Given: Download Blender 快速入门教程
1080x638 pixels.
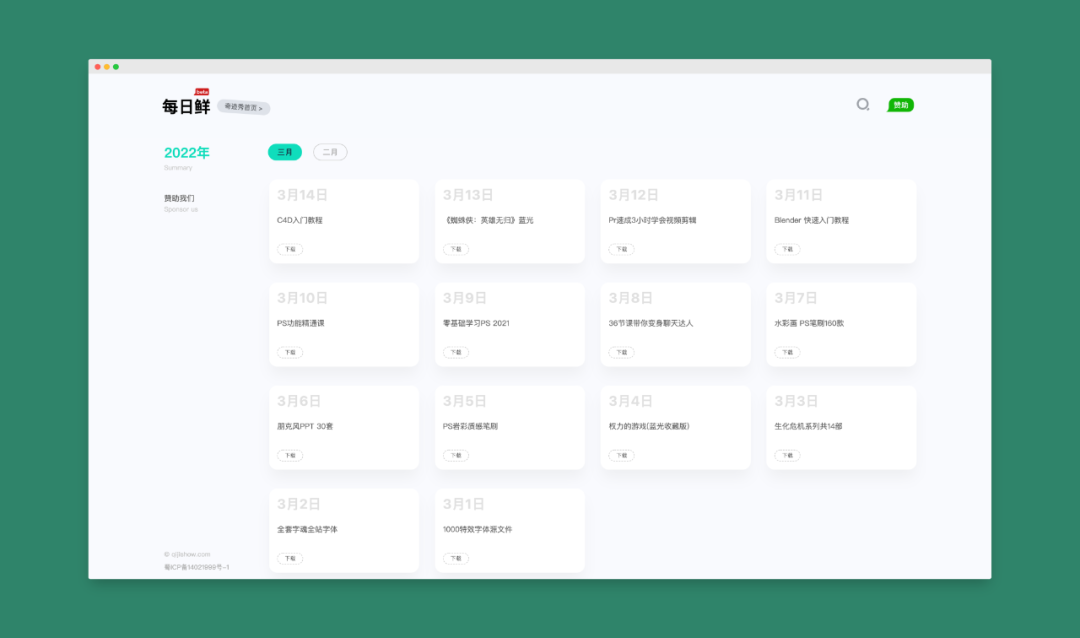Looking at the screenshot, I should pyautogui.click(x=787, y=249).
